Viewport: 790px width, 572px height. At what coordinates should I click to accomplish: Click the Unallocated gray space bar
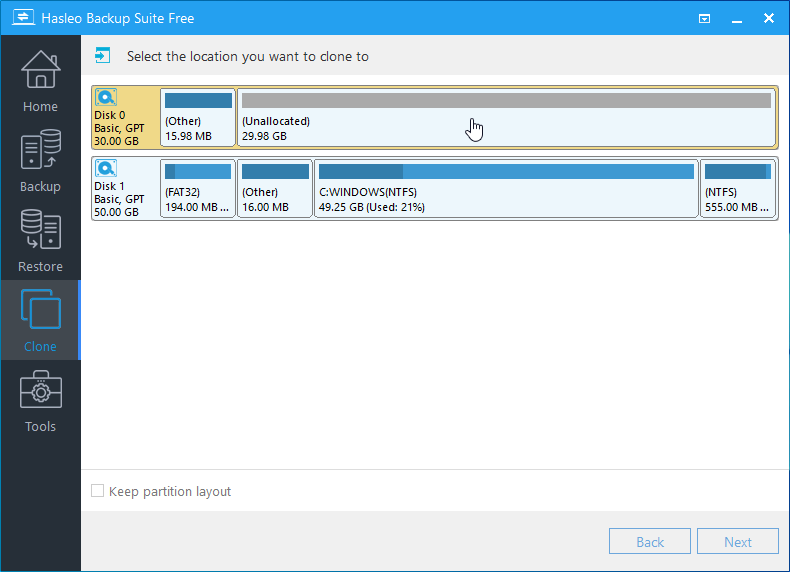coord(506,100)
